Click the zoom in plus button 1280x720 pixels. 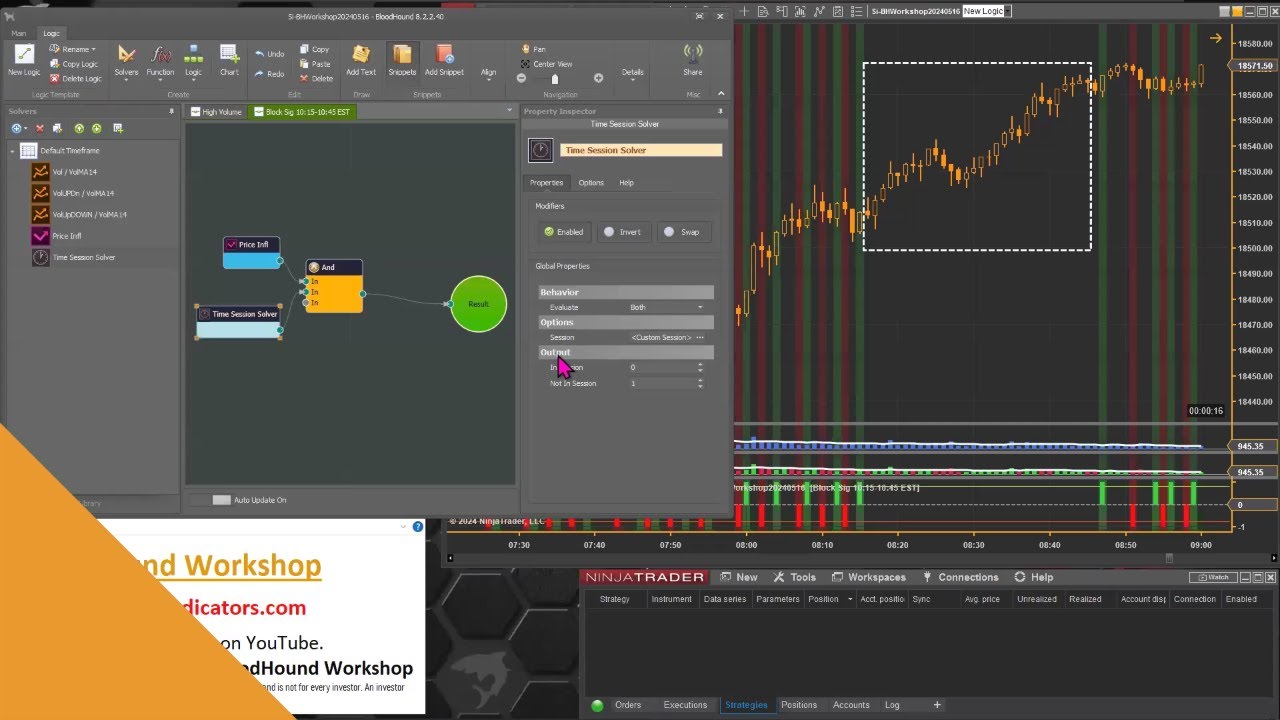(598, 78)
